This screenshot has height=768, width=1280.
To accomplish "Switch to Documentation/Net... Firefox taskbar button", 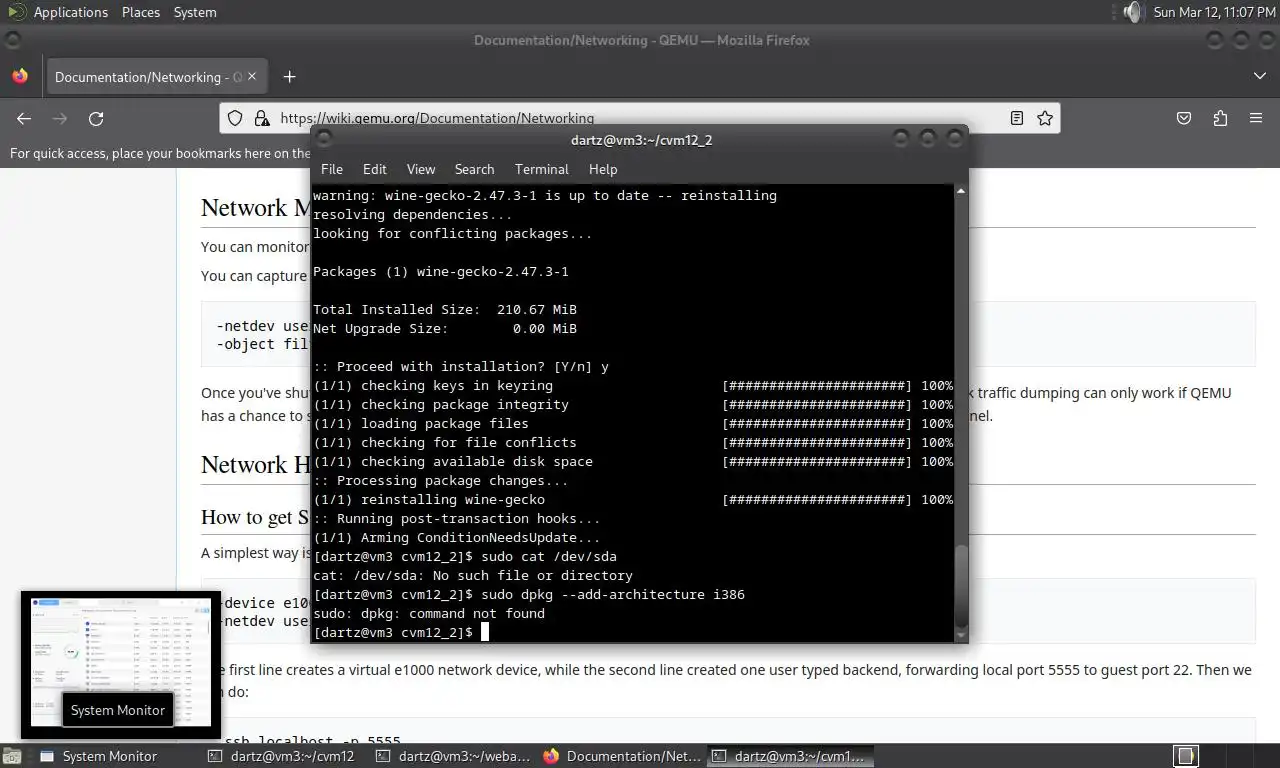I will point(622,756).
